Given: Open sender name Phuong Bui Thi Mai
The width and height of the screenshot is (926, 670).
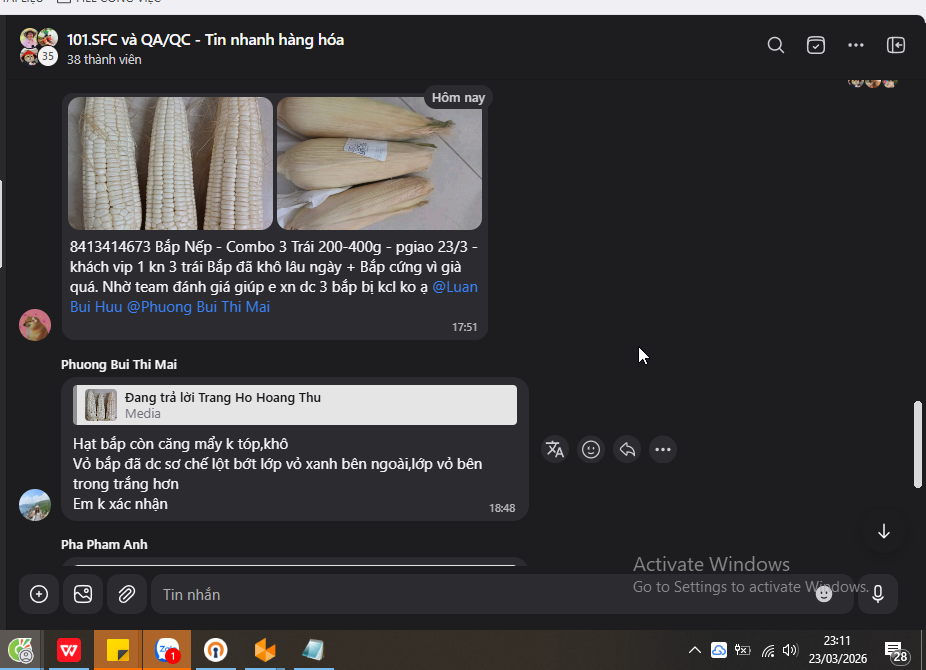Looking at the screenshot, I should (119, 365).
